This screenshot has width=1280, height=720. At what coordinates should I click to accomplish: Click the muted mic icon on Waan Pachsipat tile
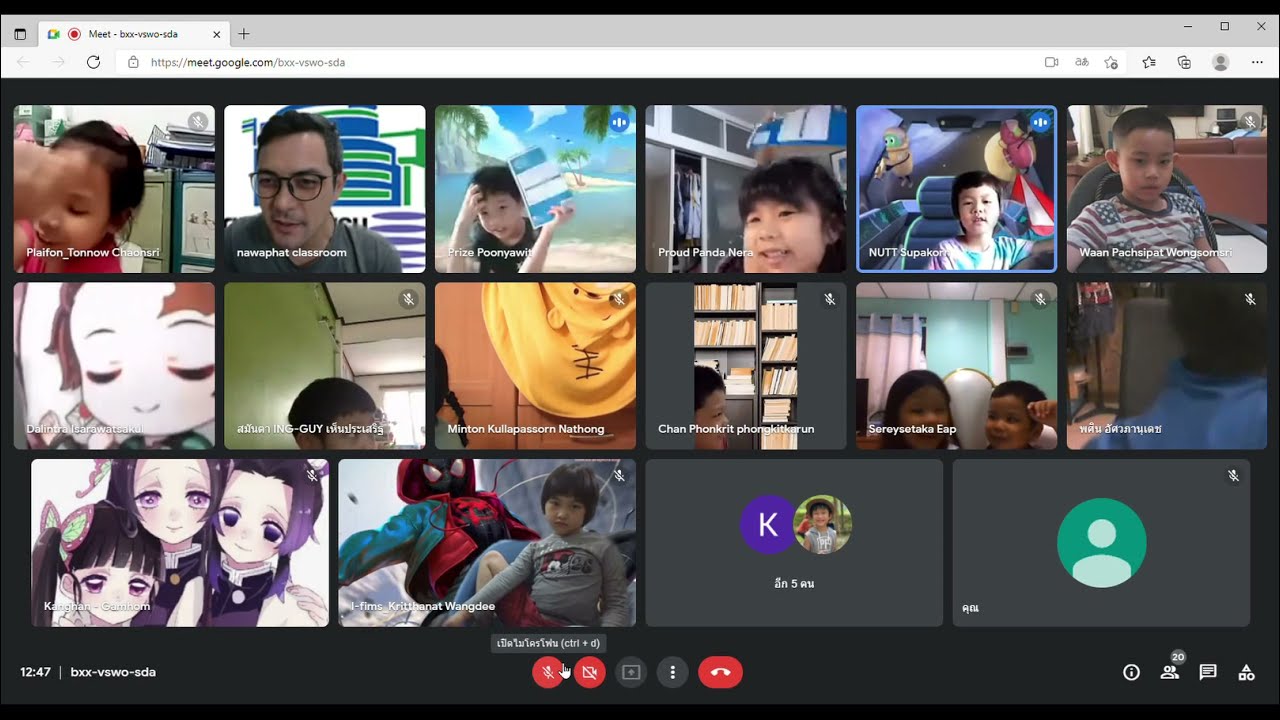tap(1250, 122)
